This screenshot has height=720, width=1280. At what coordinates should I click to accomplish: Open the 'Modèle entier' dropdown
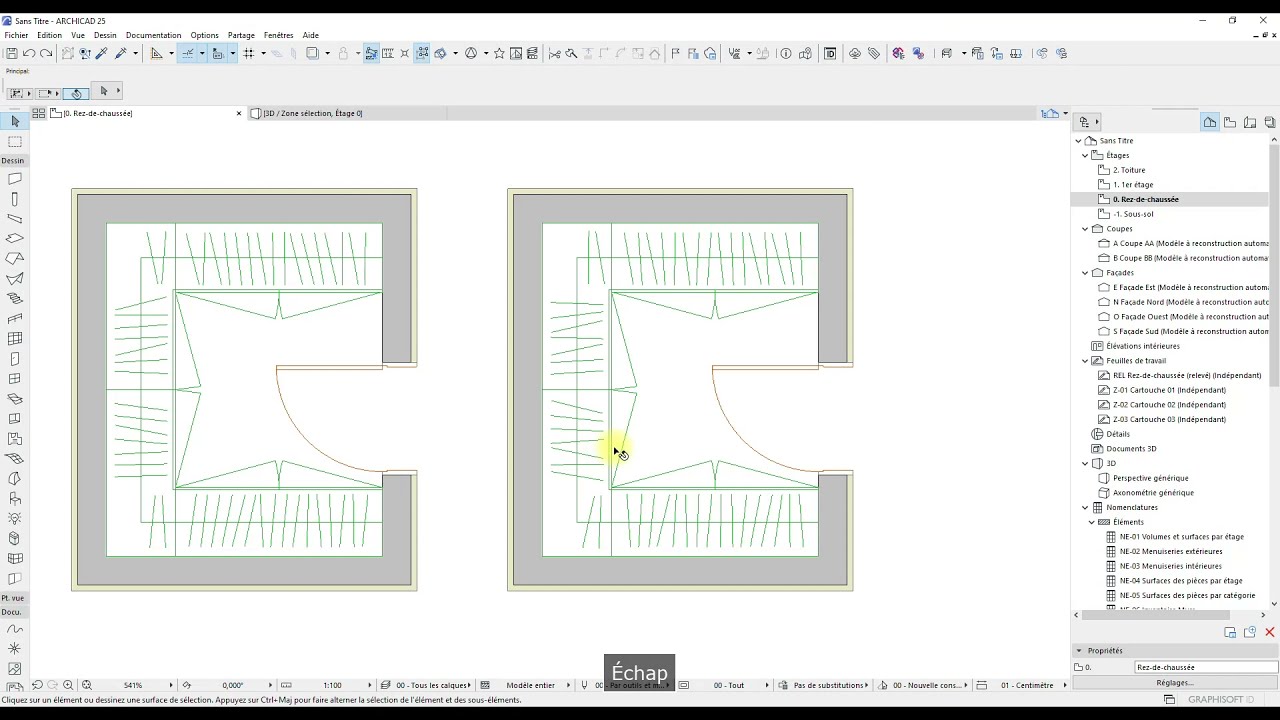coord(526,685)
